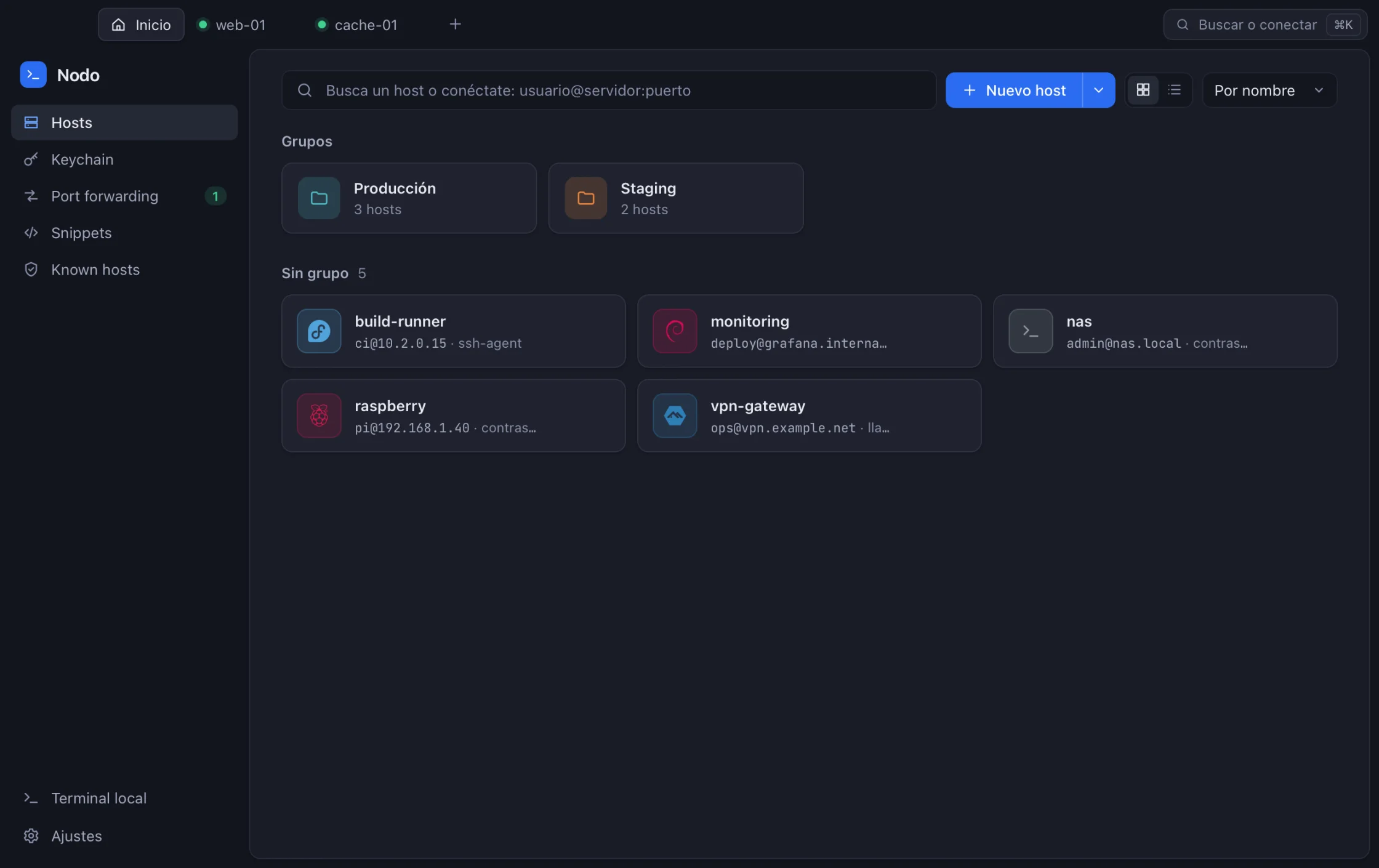Open Ajustes settings
1379x868 pixels.
(x=124, y=836)
